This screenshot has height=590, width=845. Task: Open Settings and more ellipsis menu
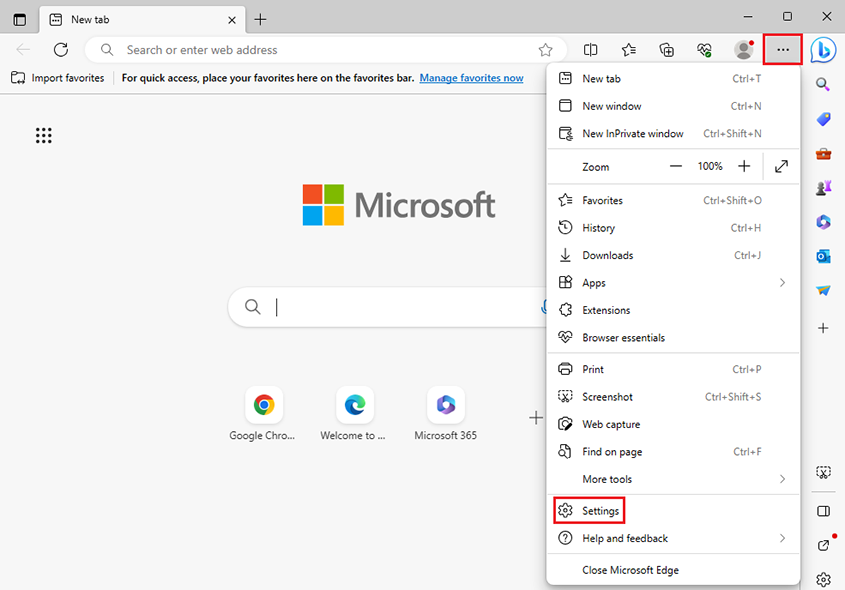pyautogui.click(x=782, y=50)
